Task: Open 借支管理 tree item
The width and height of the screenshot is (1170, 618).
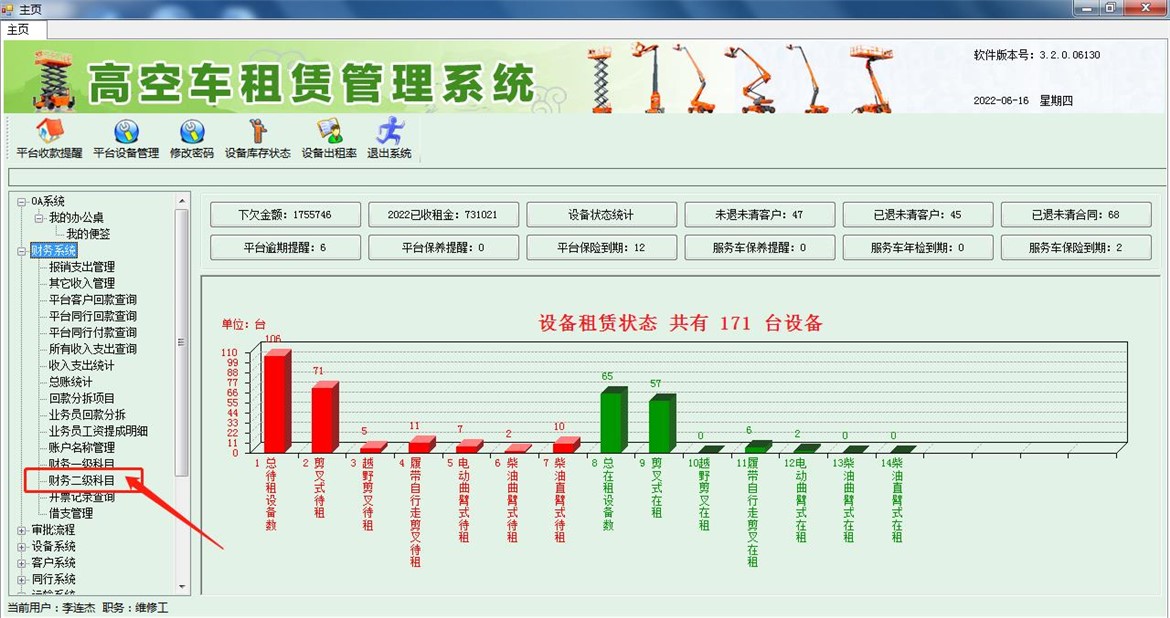Action: (x=71, y=514)
